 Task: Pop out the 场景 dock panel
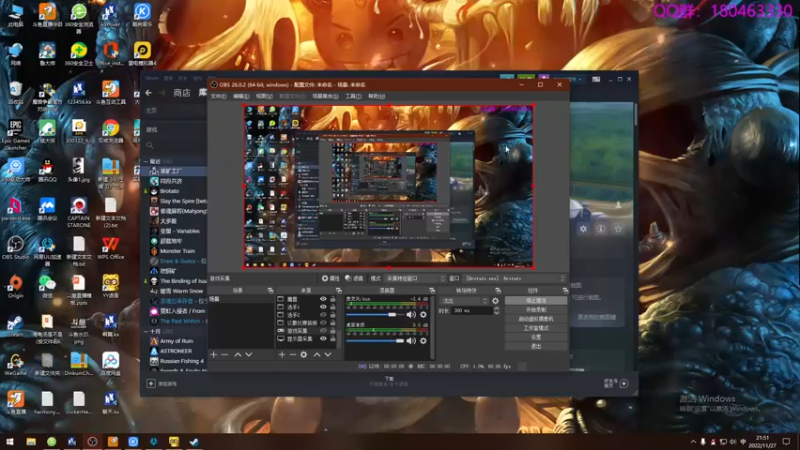pos(270,290)
